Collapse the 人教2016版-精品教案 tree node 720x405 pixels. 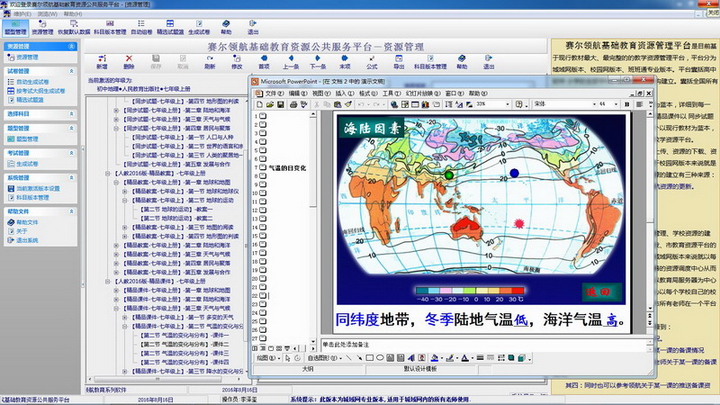[108, 173]
